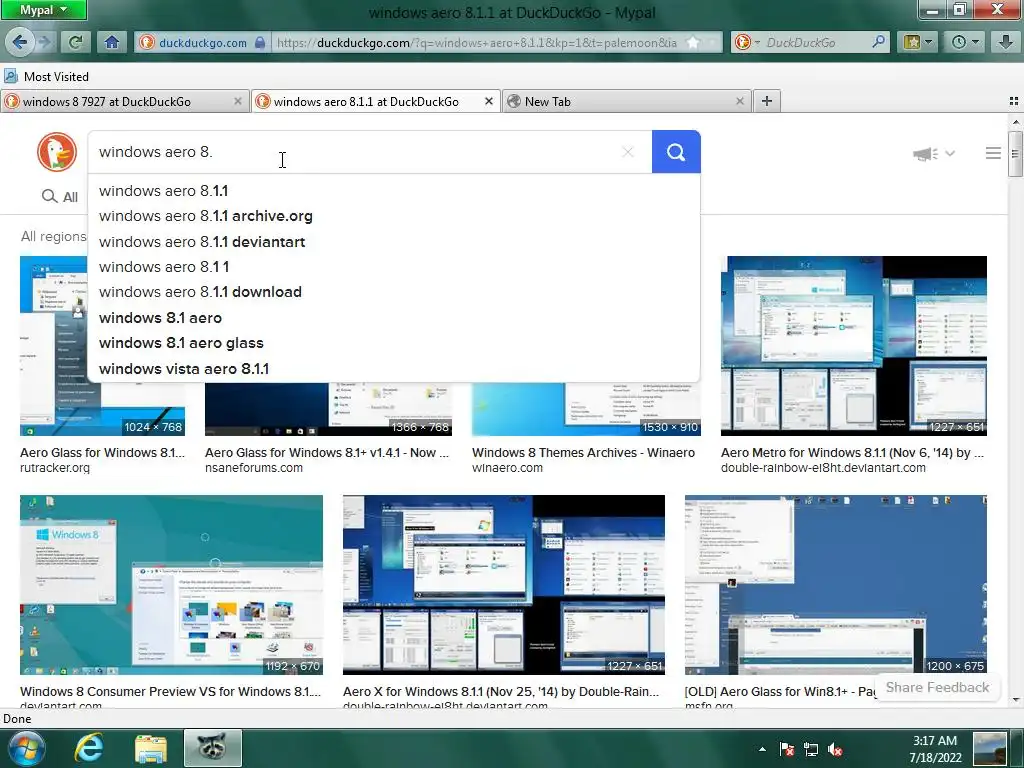Image resolution: width=1024 pixels, height=768 pixels.
Task: Close the 'windows aero 8.1.1' tab
Action: (x=488, y=101)
